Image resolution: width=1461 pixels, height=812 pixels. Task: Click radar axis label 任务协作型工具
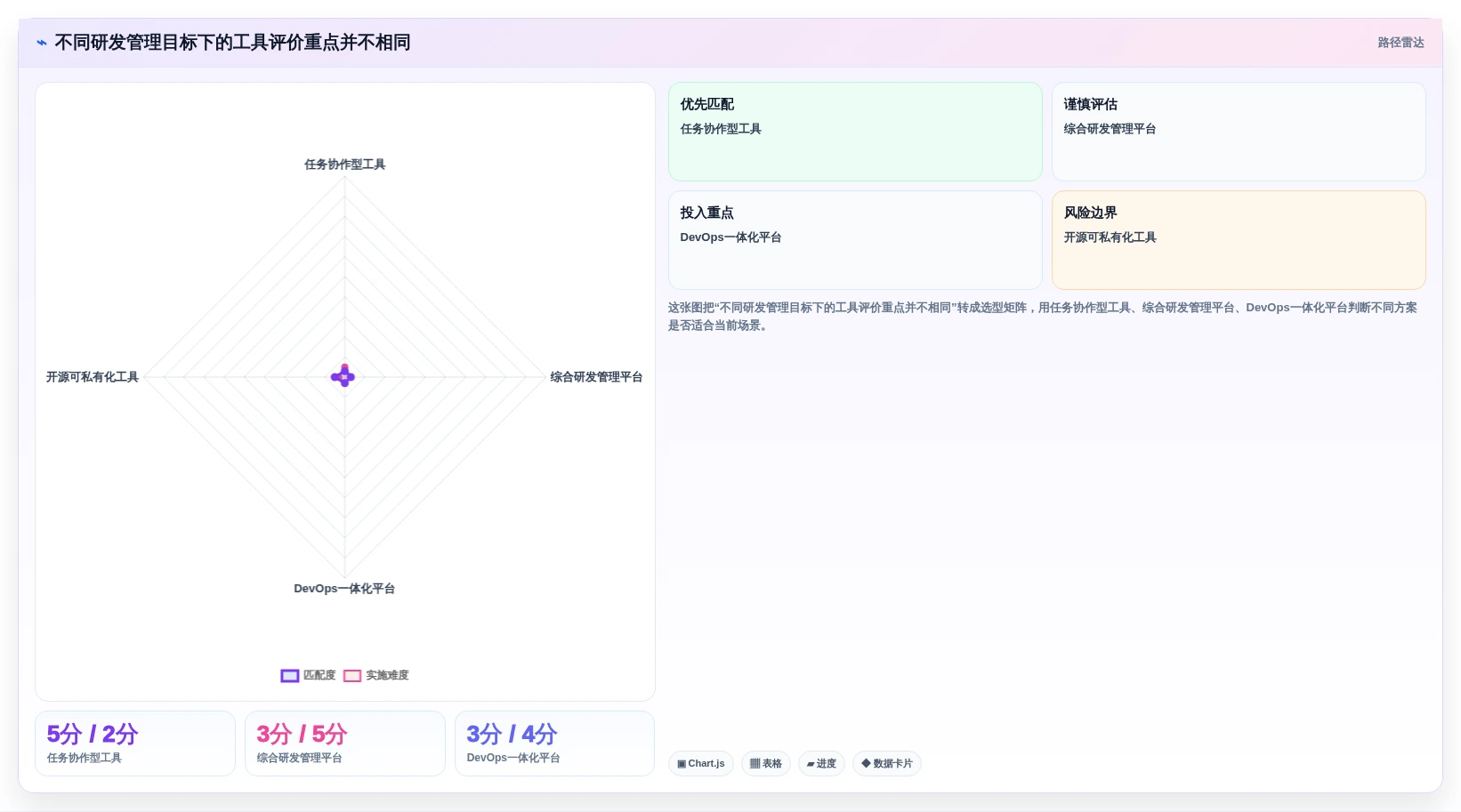coord(345,165)
